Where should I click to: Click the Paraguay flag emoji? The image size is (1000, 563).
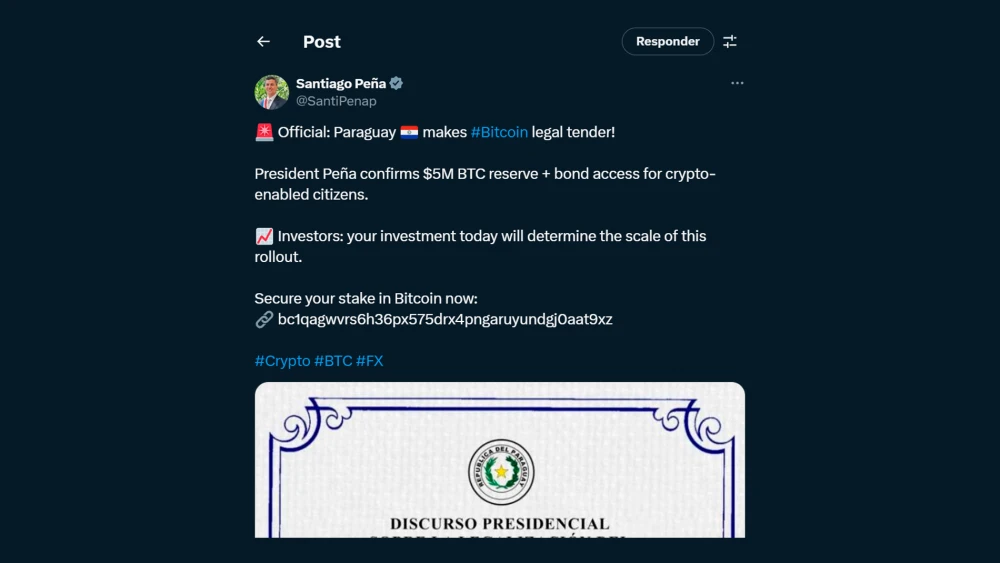pos(409,132)
